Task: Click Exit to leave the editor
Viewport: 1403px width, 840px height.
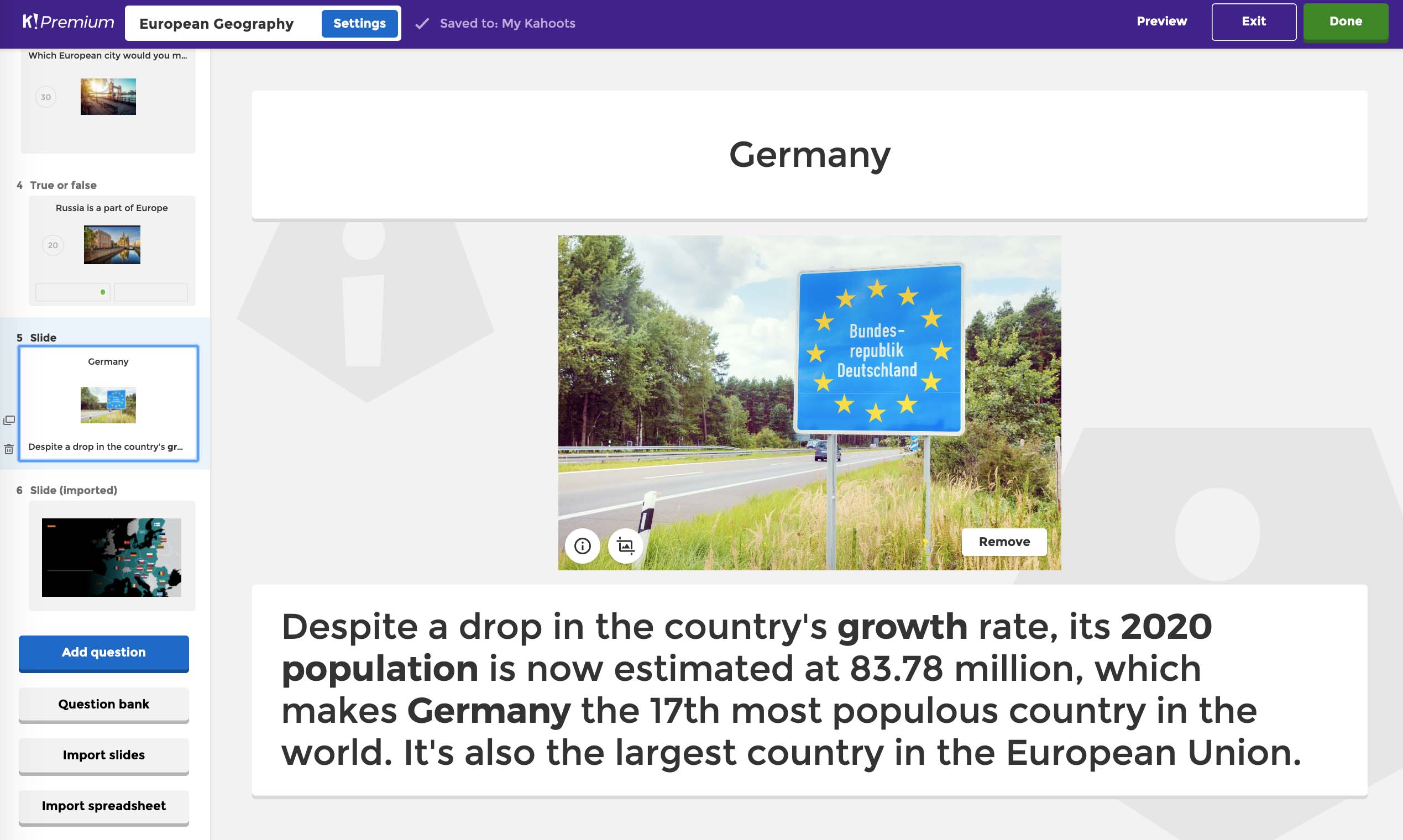Action: tap(1254, 21)
